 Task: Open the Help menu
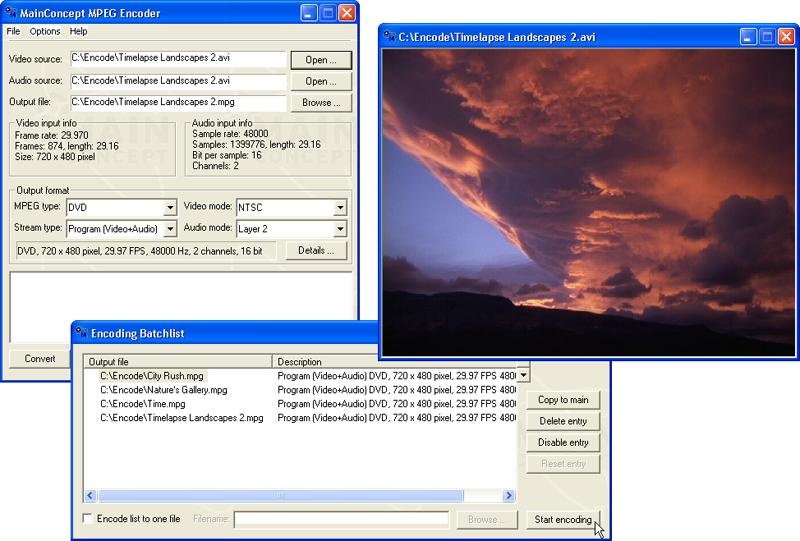(79, 32)
